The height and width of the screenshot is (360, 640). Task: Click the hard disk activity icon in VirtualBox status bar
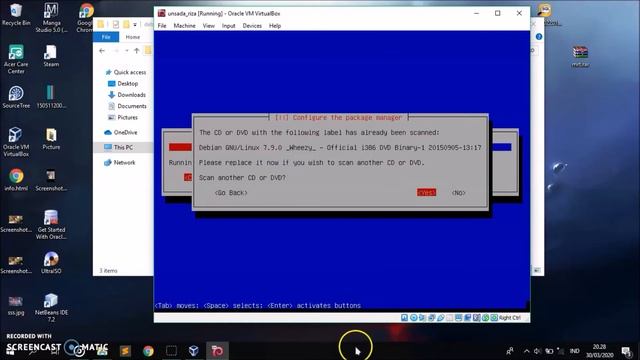404,318
